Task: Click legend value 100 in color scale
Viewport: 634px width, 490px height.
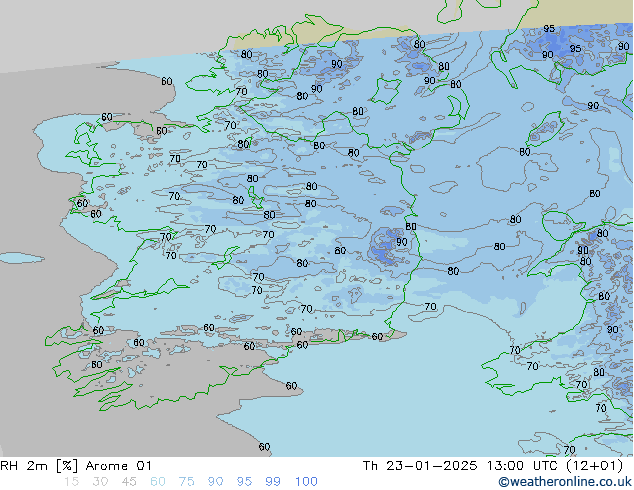Action: pos(306,482)
